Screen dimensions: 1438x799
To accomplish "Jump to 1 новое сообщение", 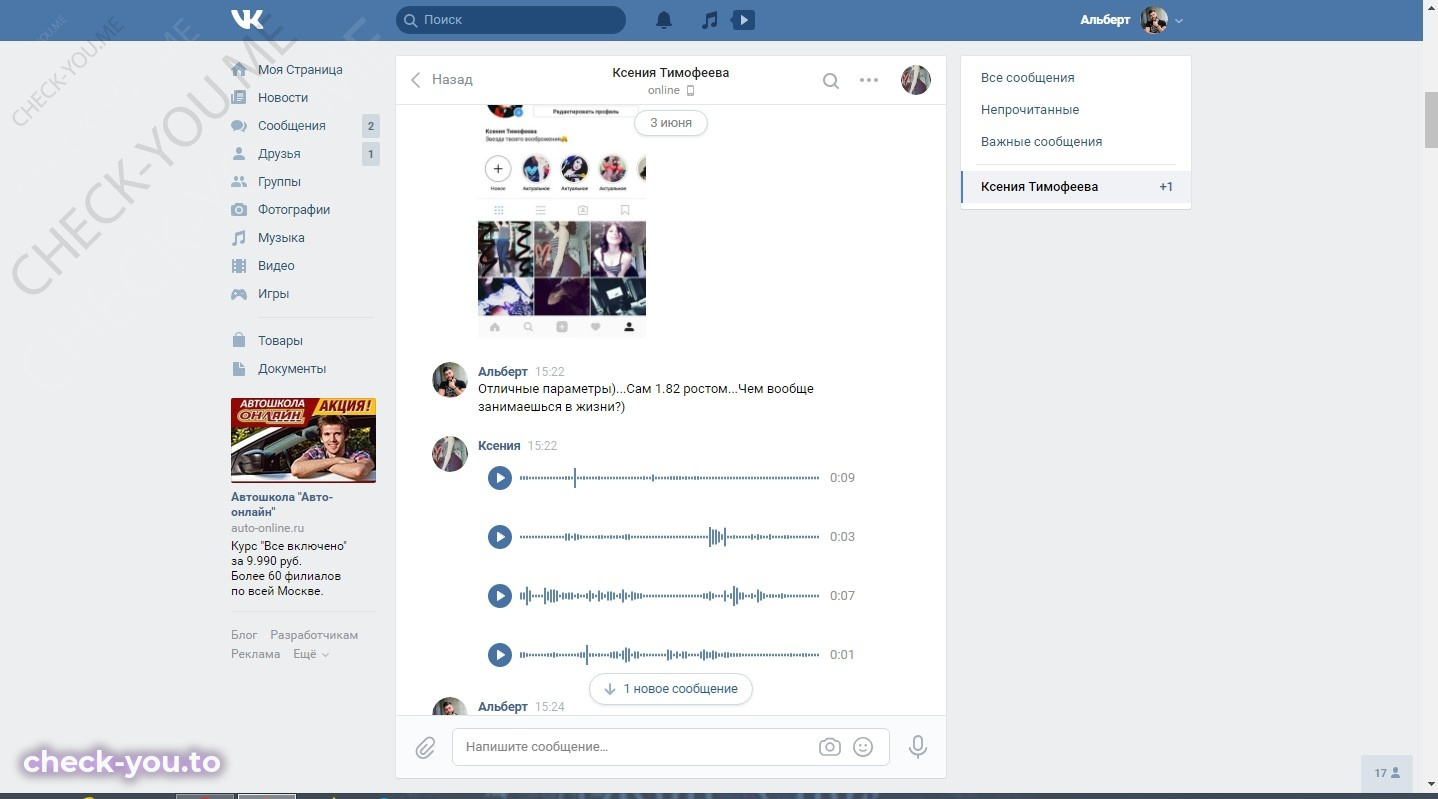I will coord(671,689).
